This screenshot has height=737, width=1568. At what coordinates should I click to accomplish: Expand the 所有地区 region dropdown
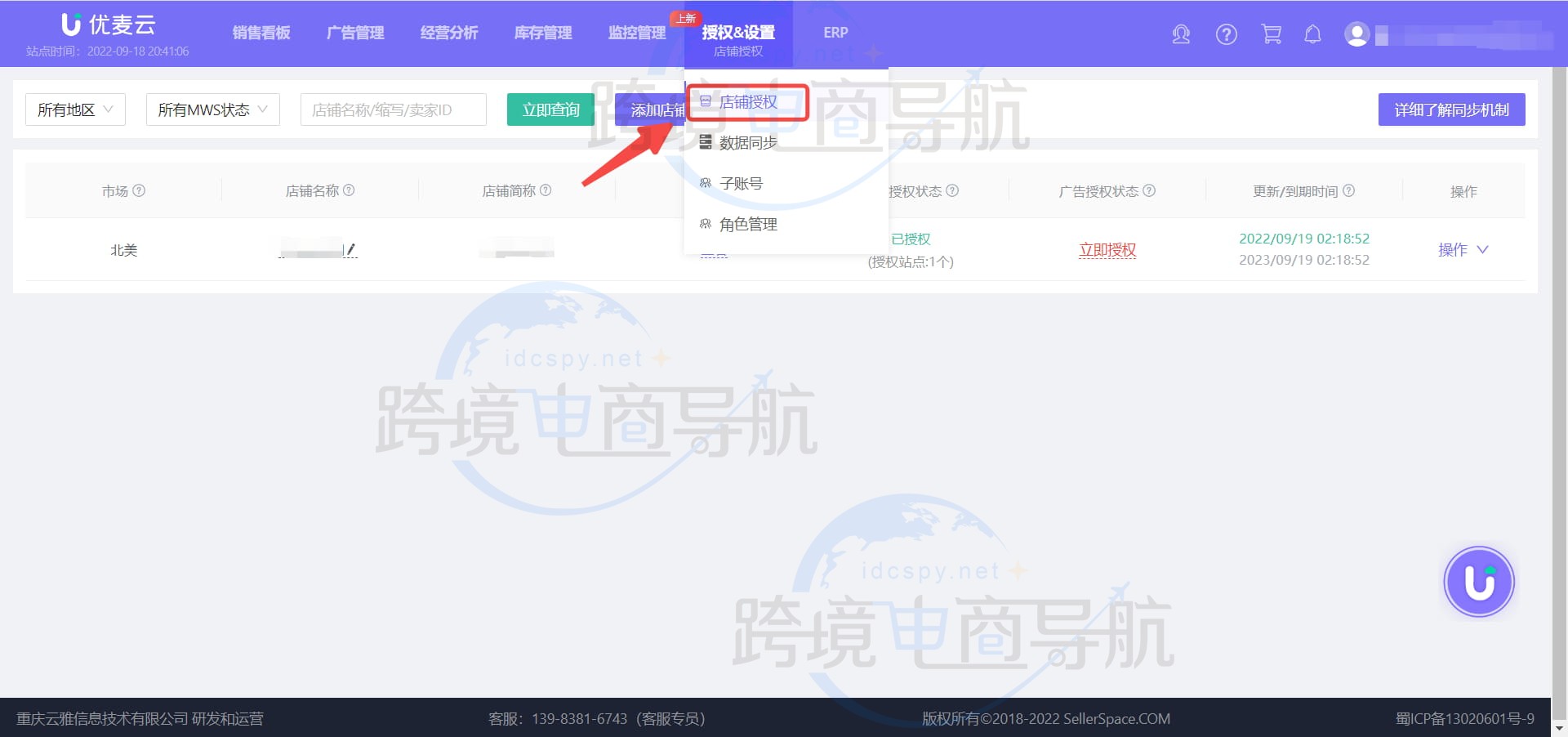pos(75,109)
